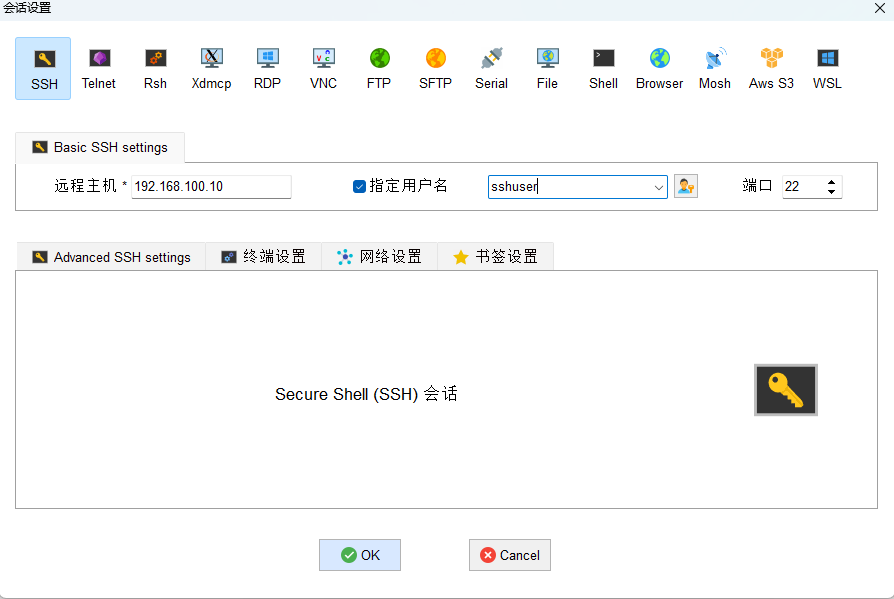The width and height of the screenshot is (894, 599).
Task: Click the Secure Shell (SSH) 会话 text
Action: (x=366, y=394)
